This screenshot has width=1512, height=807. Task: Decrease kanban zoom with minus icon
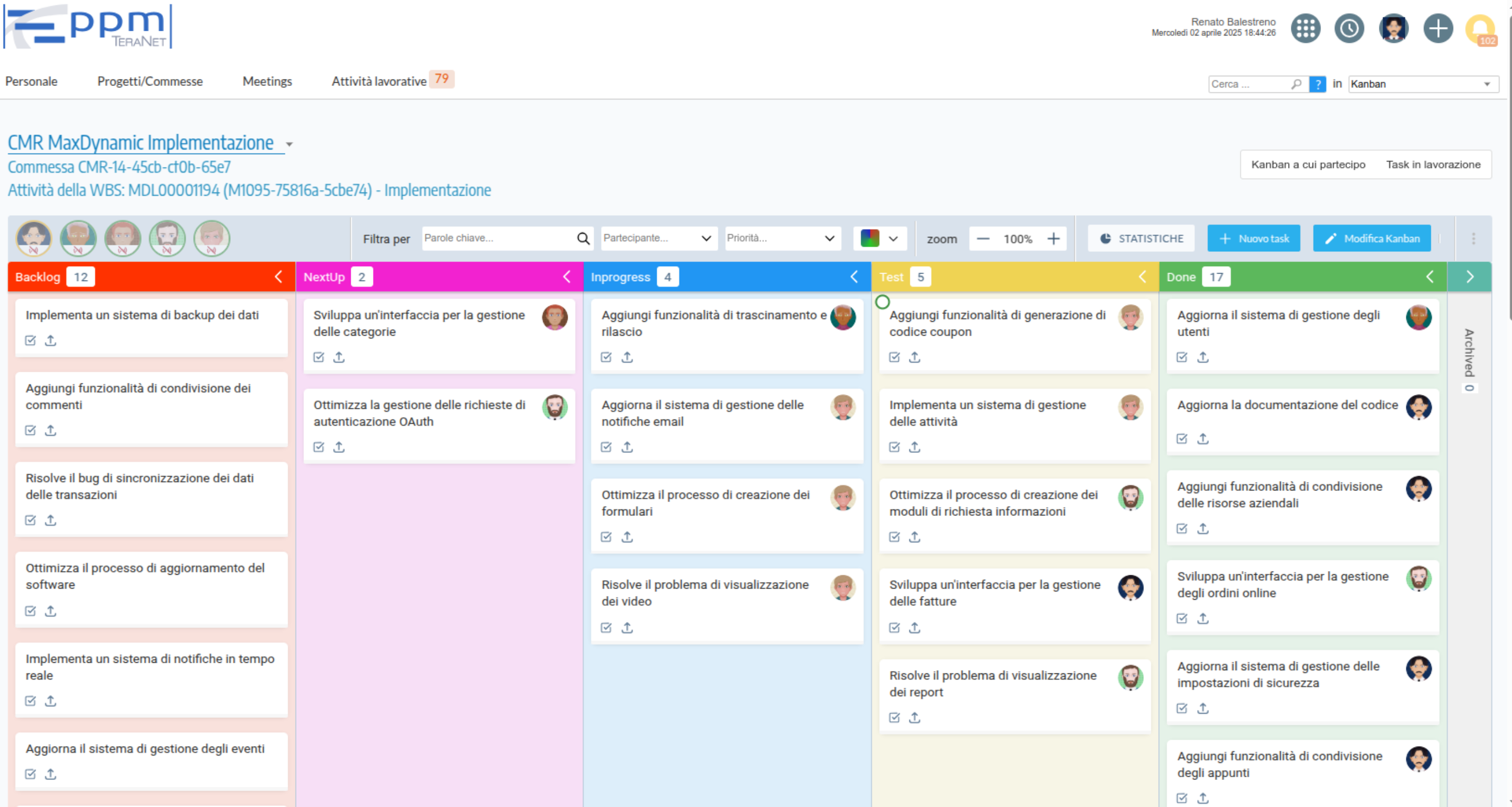(x=983, y=239)
